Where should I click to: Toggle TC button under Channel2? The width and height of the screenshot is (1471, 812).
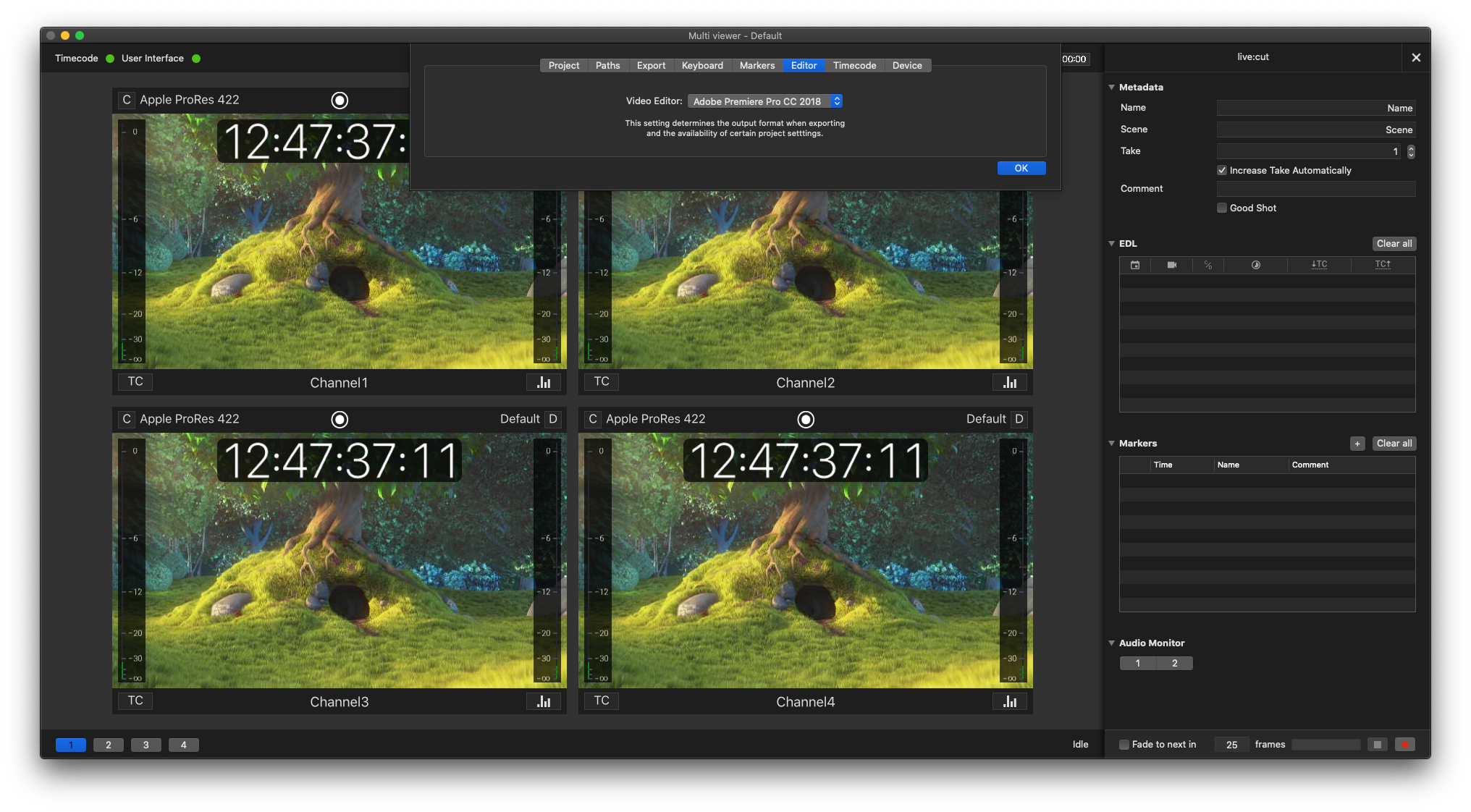point(602,381)
